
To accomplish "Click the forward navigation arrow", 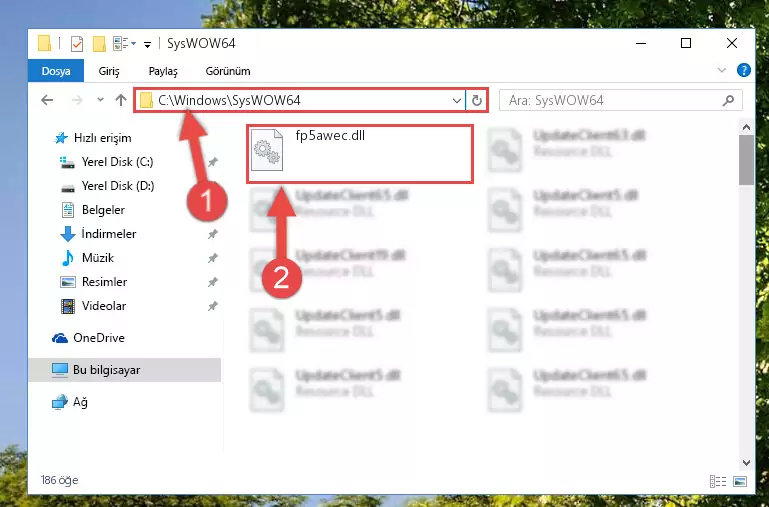I will pyautogui.click(x=77, y=100).
